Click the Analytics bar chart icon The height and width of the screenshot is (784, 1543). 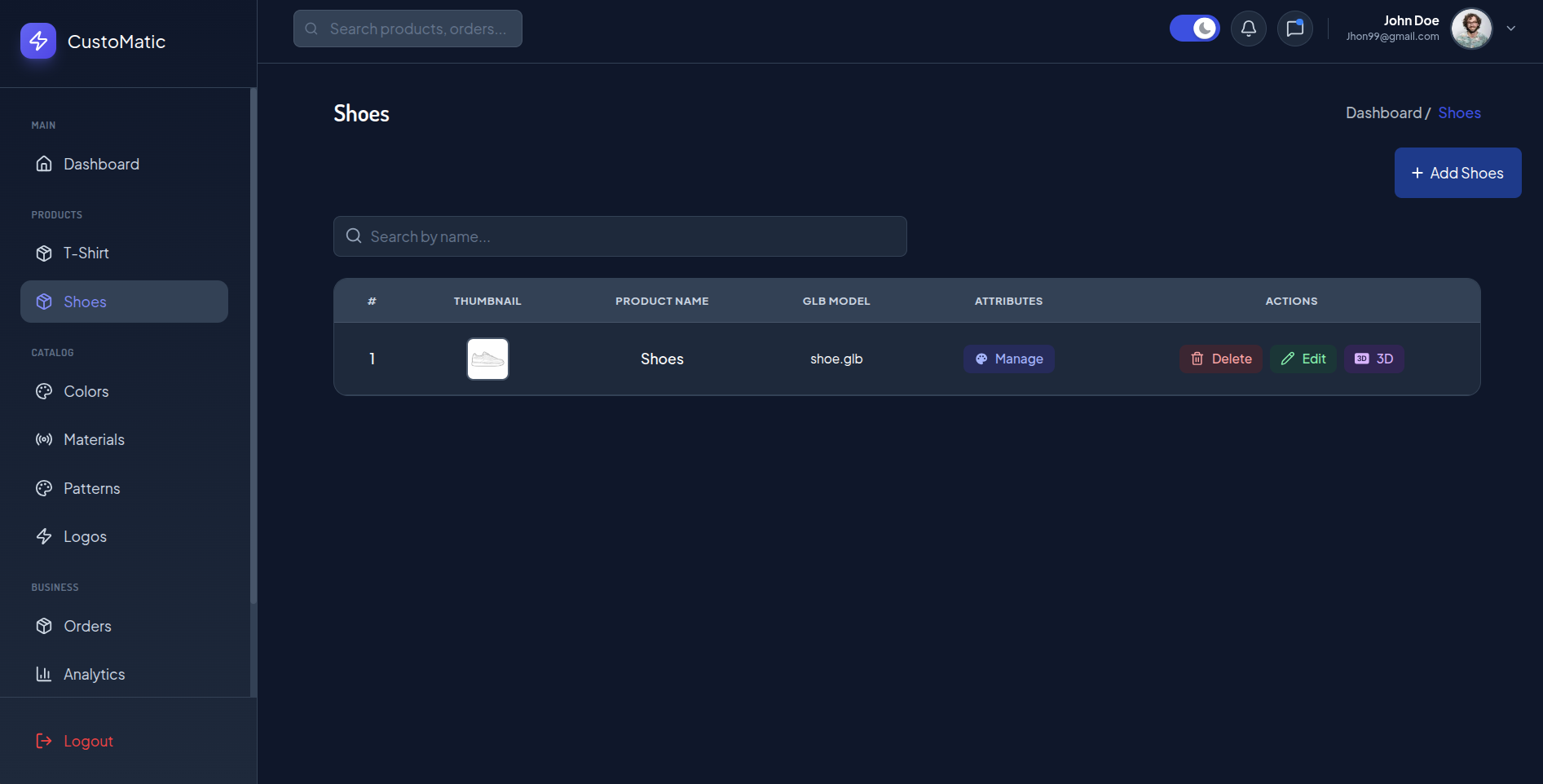44,674
